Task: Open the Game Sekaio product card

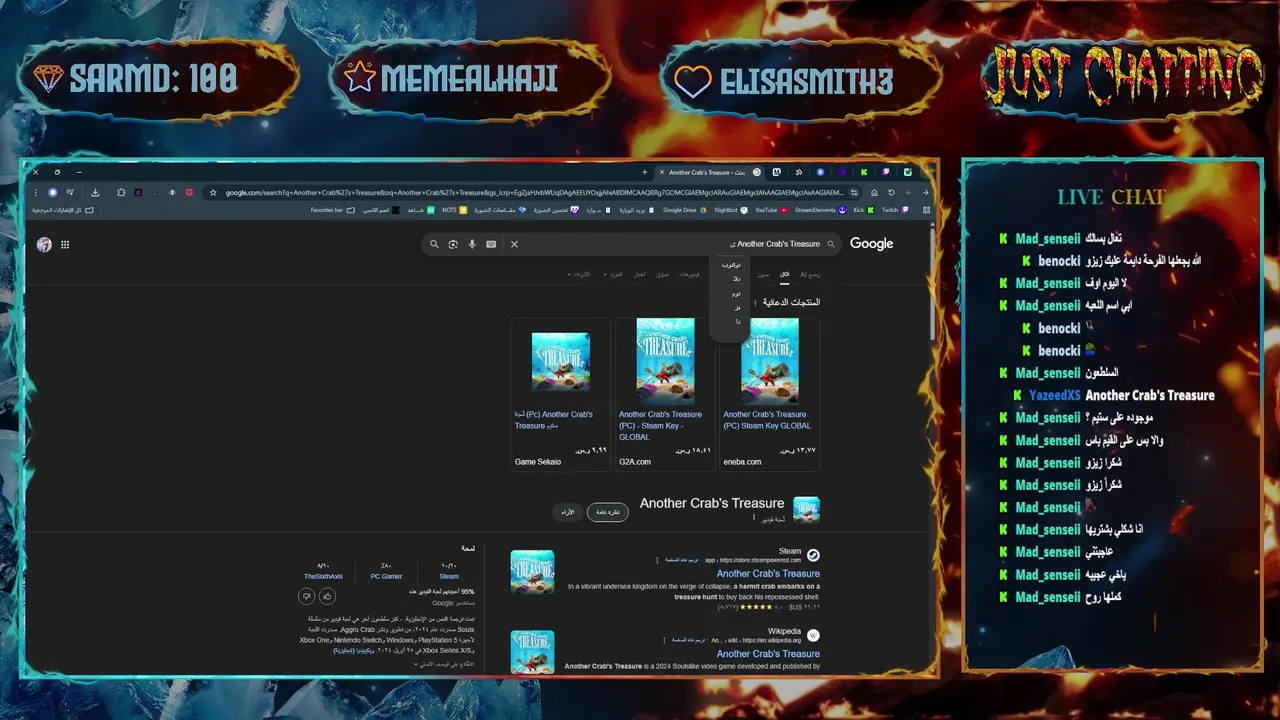Action: click(x=560, y=393)
